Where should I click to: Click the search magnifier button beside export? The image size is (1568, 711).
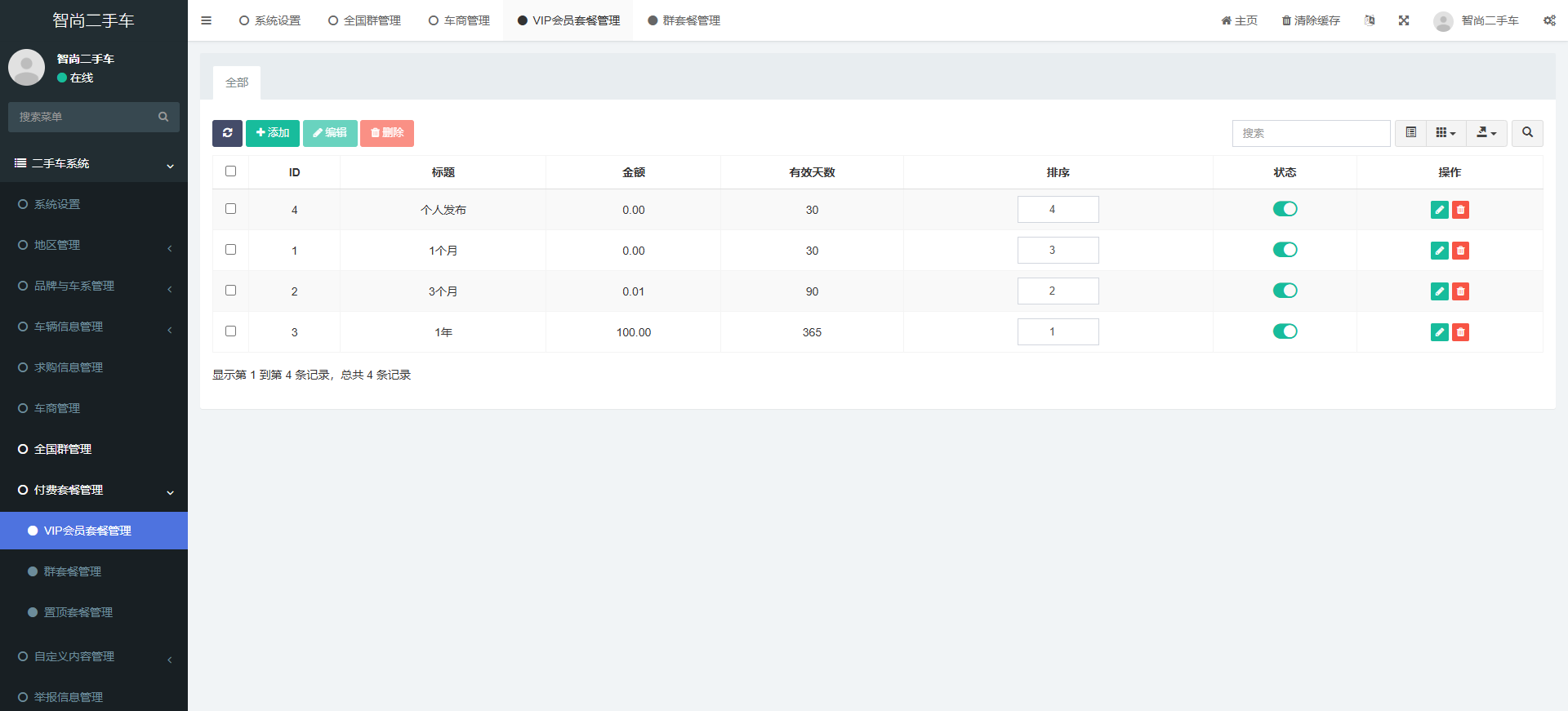(x=1527, y=133)
